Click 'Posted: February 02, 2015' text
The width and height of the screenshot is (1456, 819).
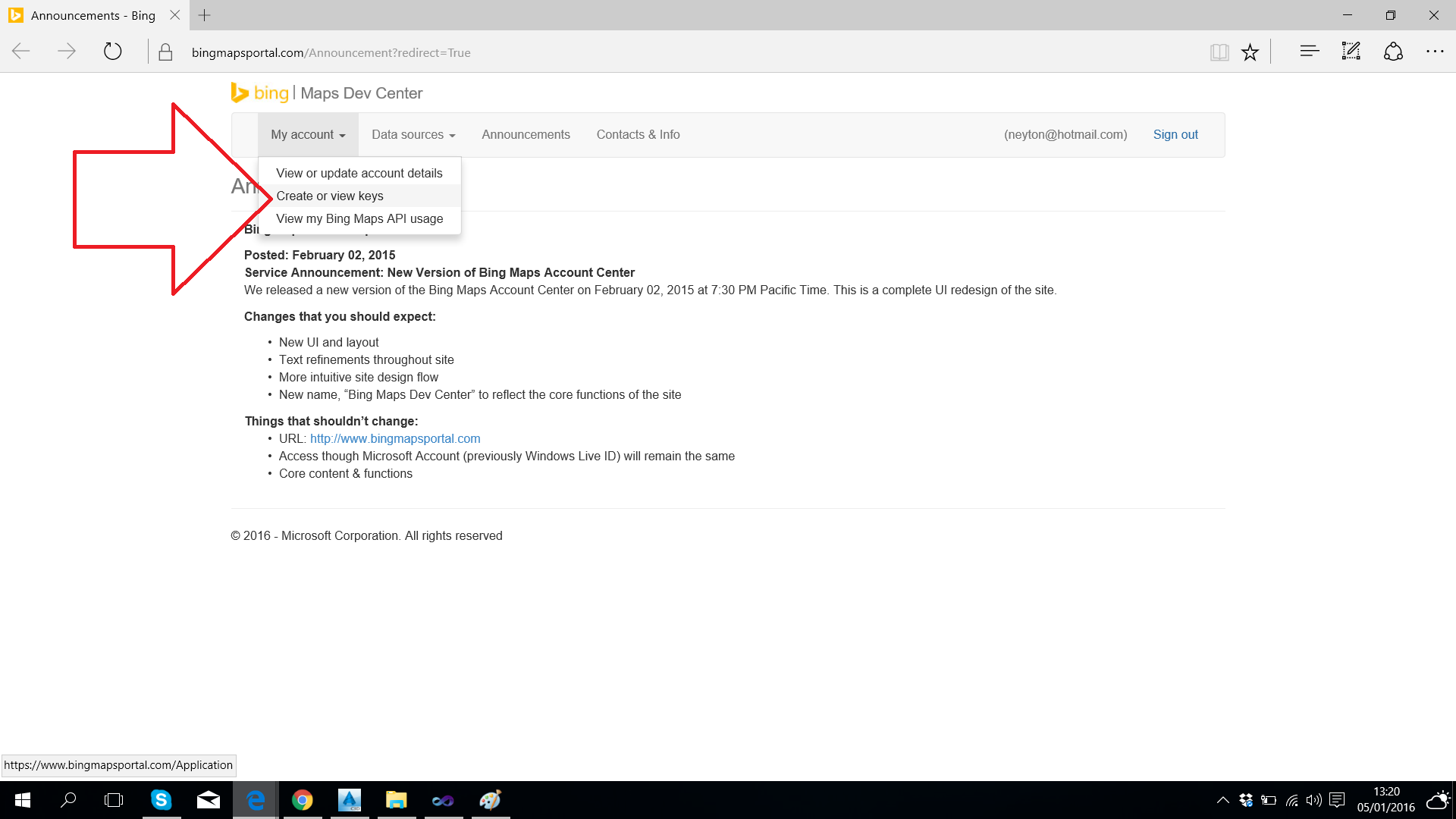319,255
